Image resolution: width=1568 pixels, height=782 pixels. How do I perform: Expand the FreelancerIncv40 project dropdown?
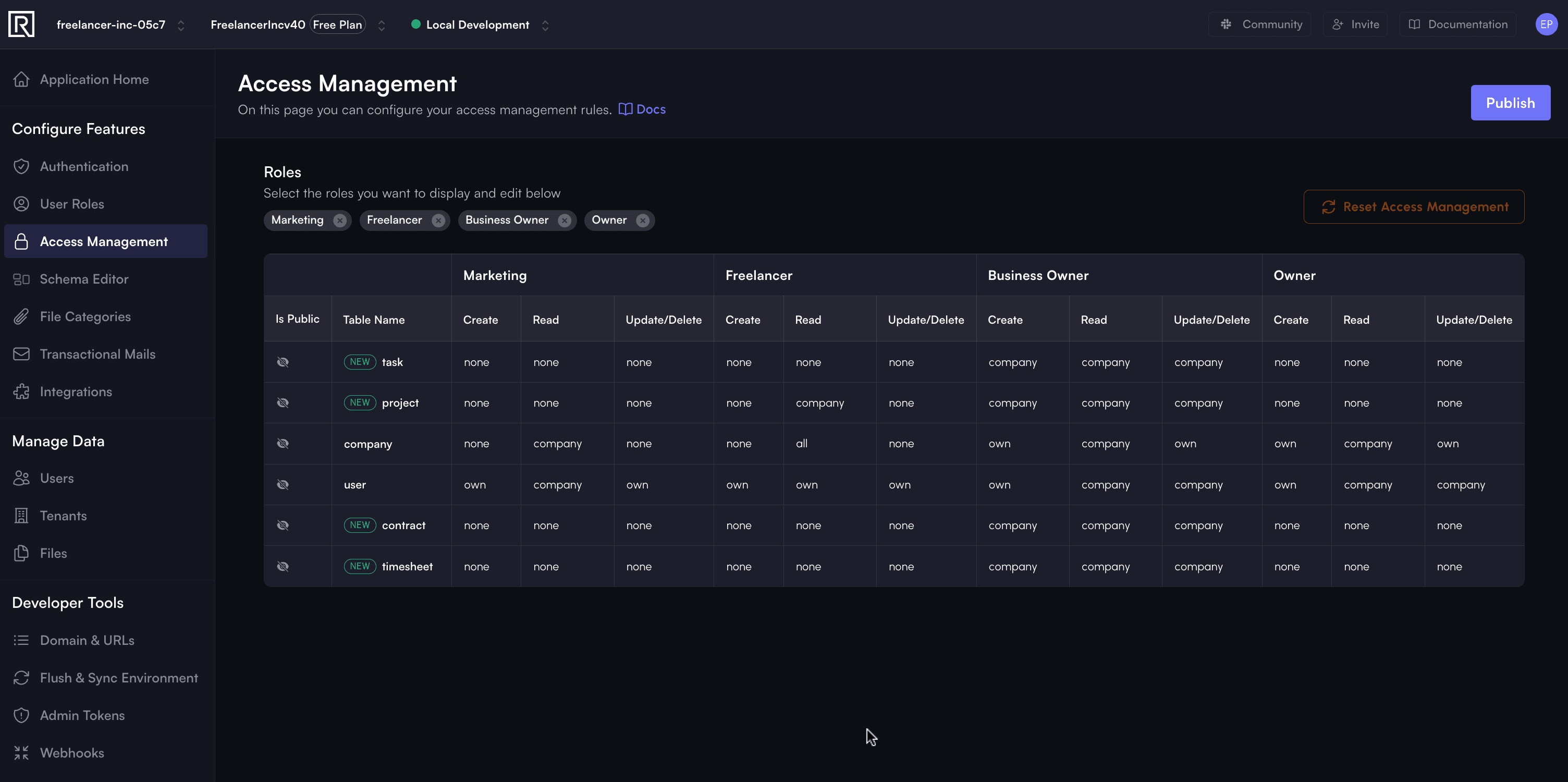(380, 24)
